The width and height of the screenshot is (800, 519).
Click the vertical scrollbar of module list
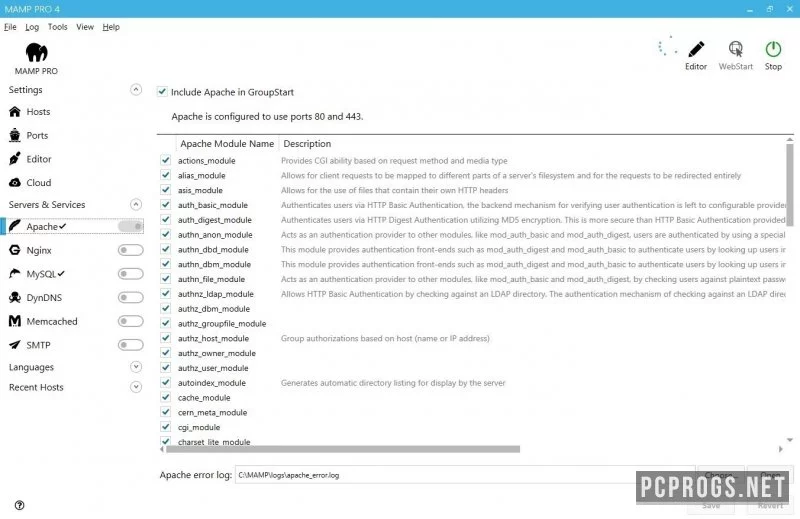(x=790, y=185)
